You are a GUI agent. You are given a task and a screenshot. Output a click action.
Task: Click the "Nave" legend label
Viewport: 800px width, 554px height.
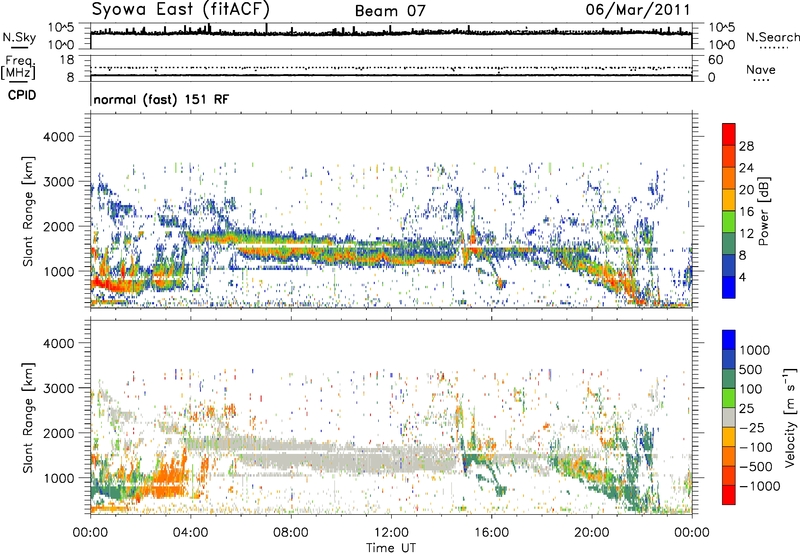click(x=760, y=69)
